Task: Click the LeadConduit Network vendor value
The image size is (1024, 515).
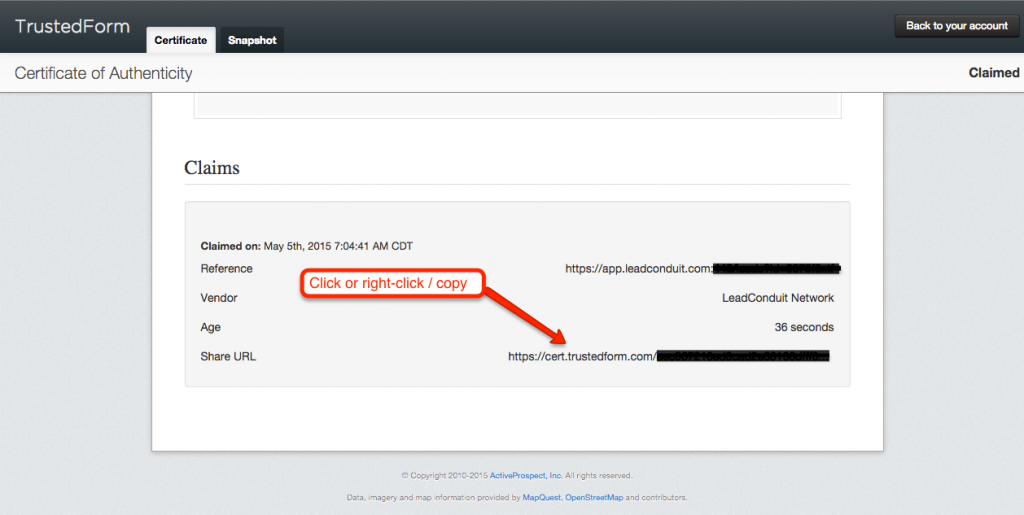Action: tap(778, 298)
